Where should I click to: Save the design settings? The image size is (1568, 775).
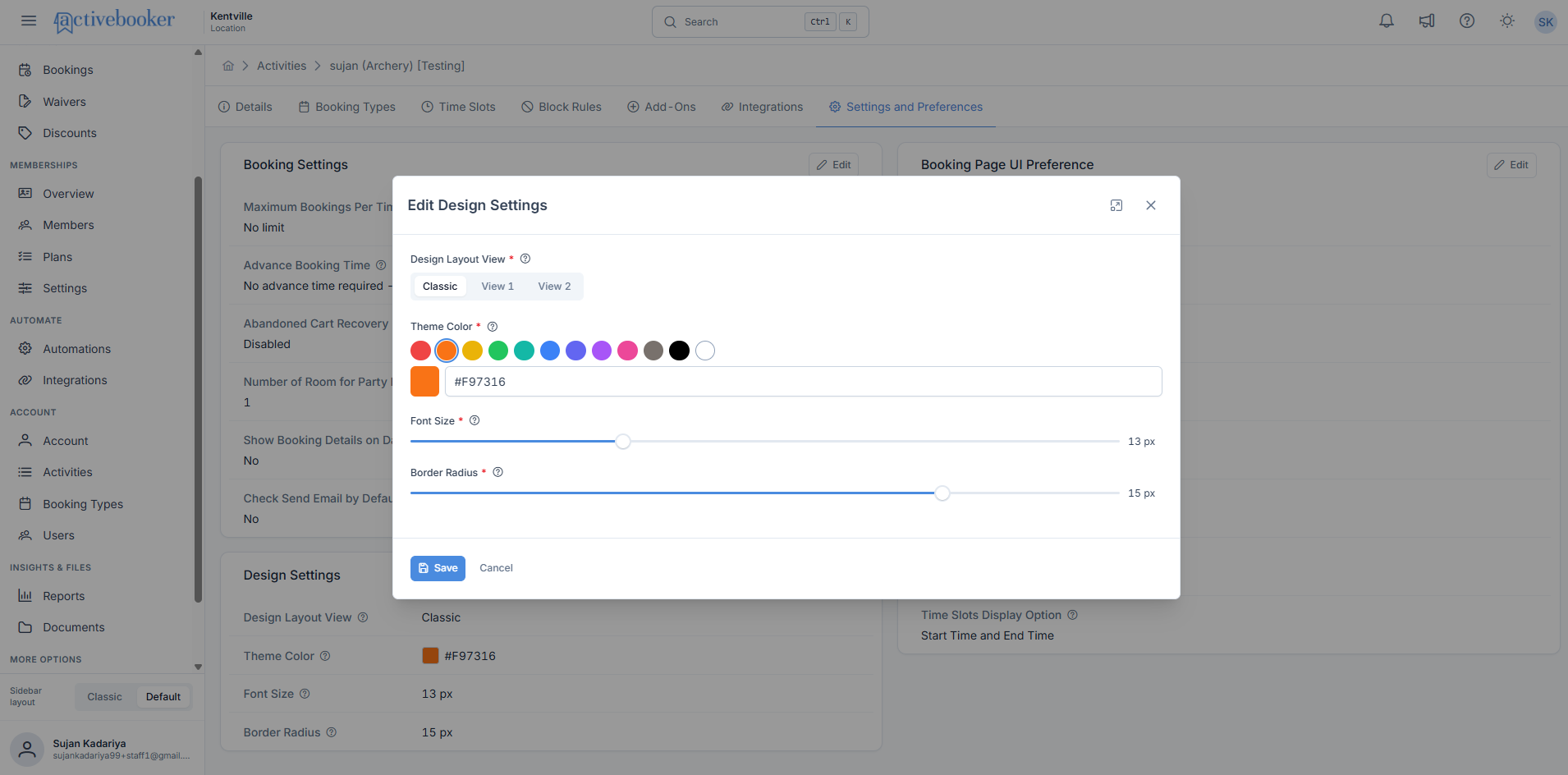pos(438,568)
